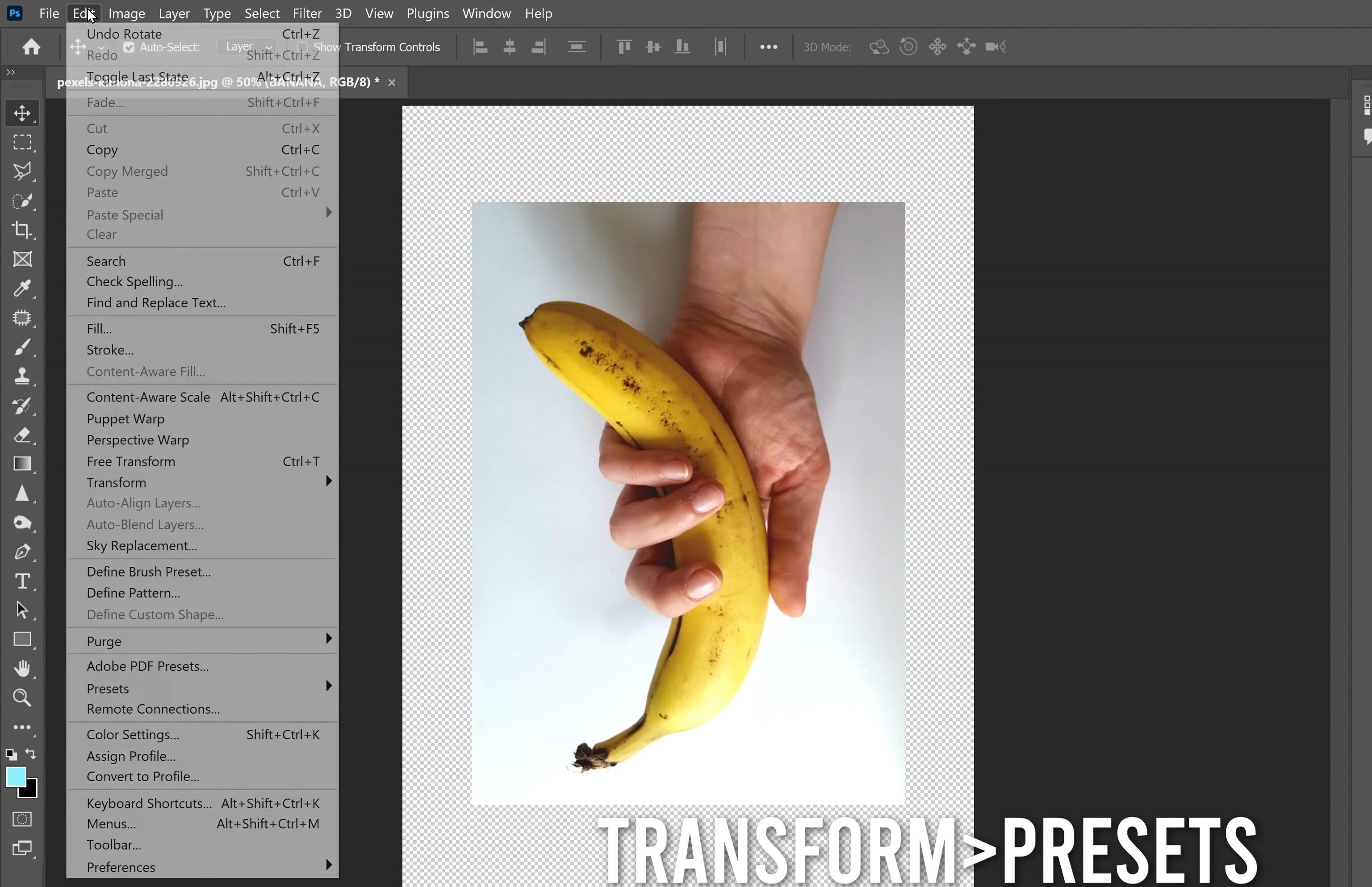Select the Path Selection tool
Image resolution: width=1372 pixels, height=887 pixels.
[22, 610]
